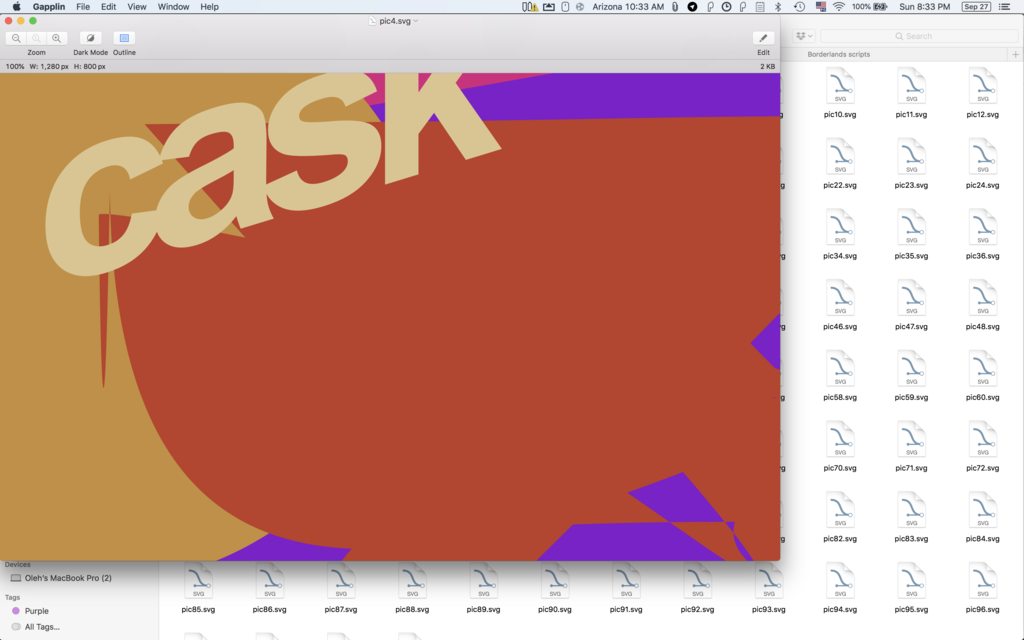The height and width of the screenshot is (640, 1024).
Task: Select the Borderlands scripts tab
Action: click(x=839, y=54)
